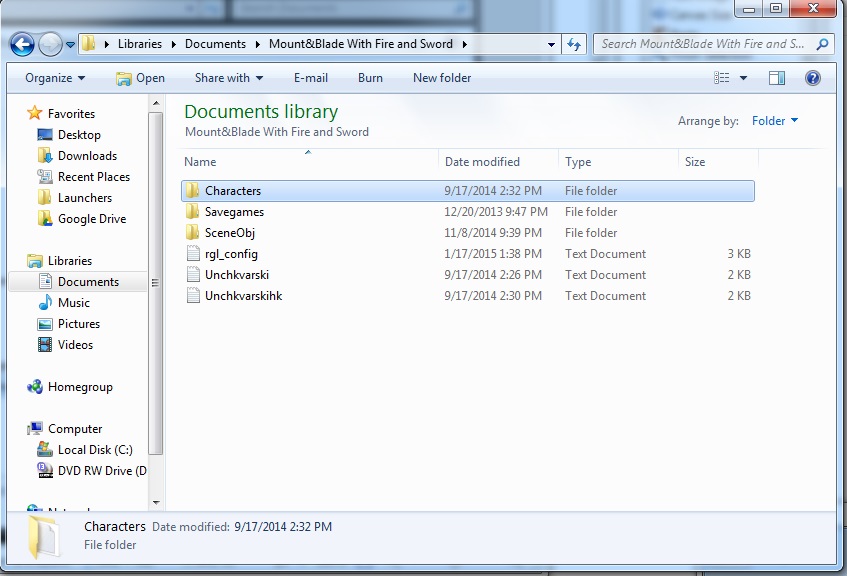Open Help with question mark icon

(812, 78)
